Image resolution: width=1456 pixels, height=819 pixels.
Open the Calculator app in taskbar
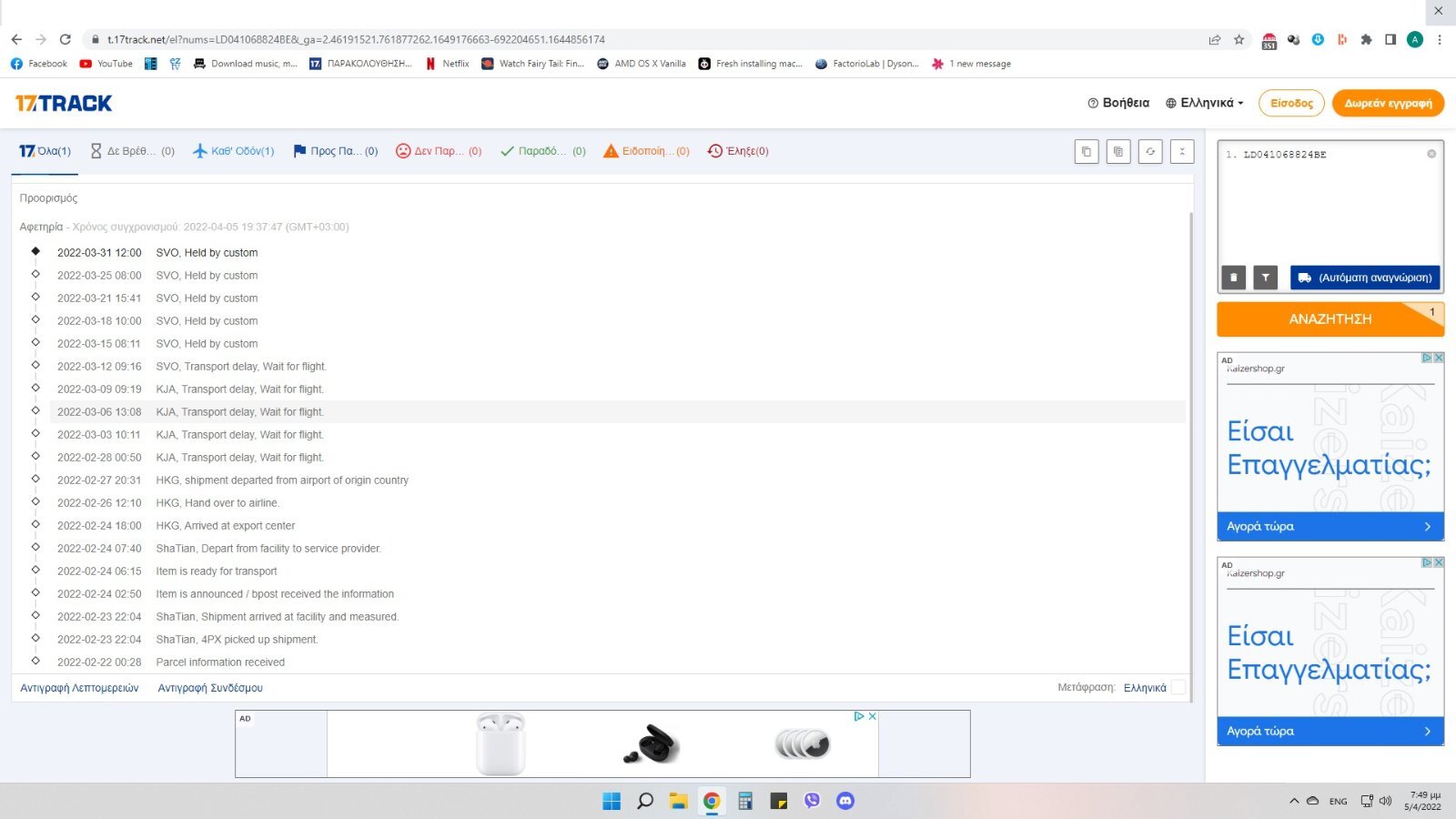pyautogui.click(x=745, y=801)
